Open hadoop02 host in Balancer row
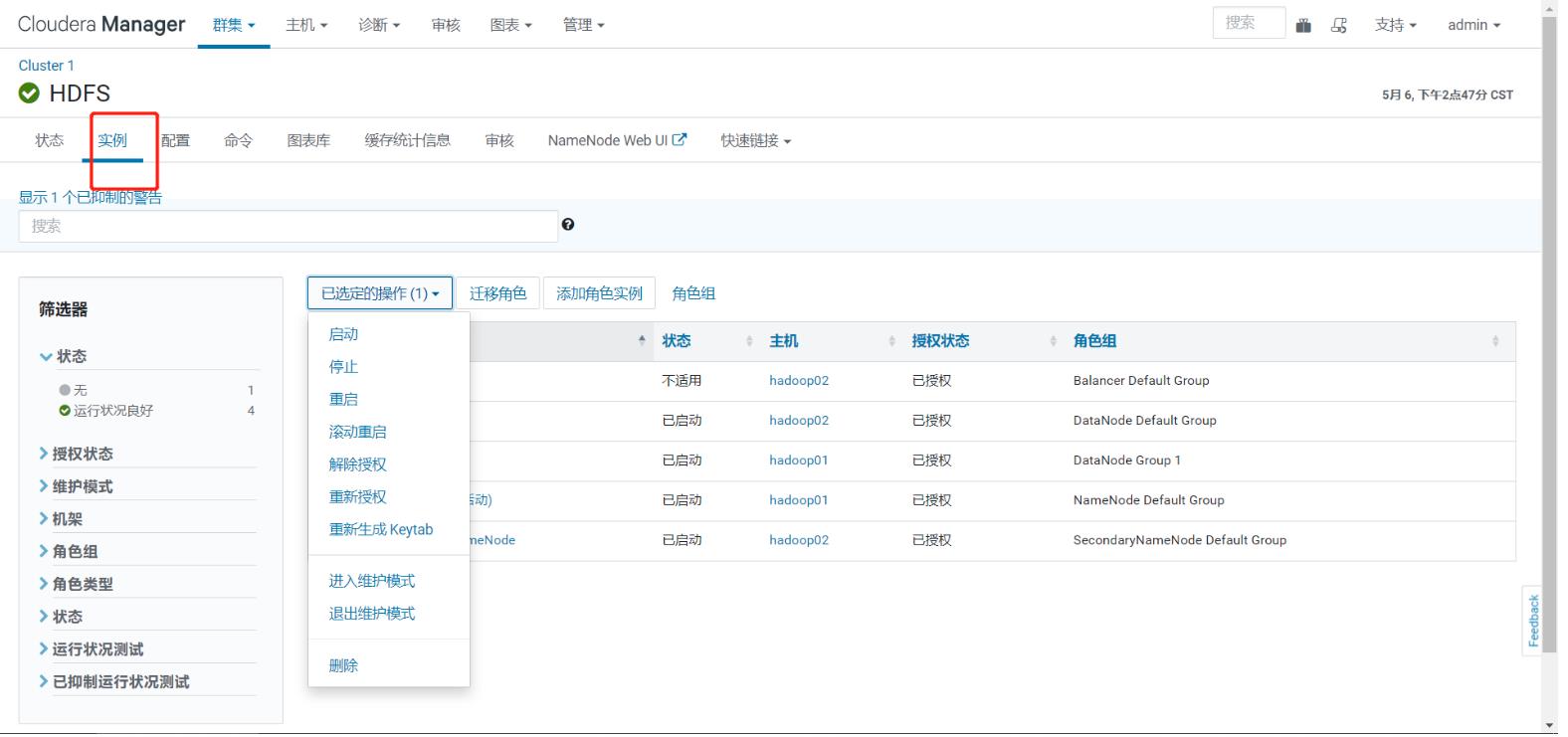This screenshot has width=1568, height=737. [799, 381]
